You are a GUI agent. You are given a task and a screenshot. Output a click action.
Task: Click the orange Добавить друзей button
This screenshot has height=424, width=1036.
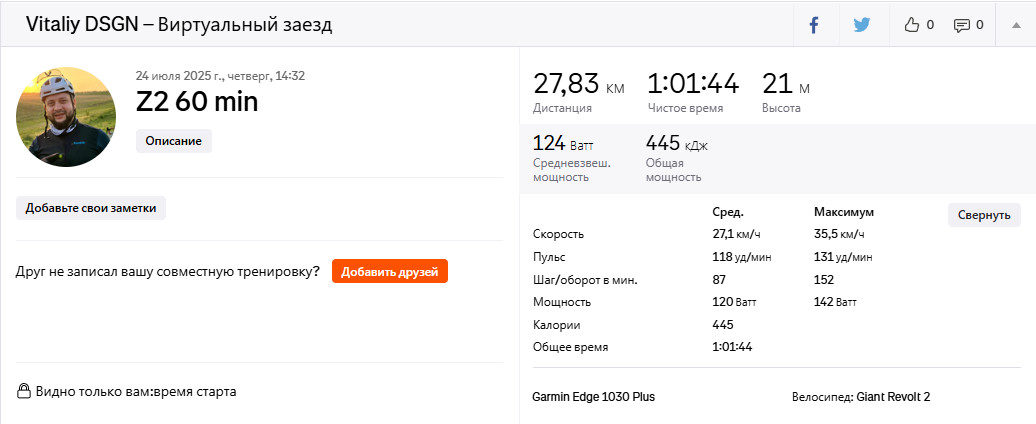[390, 271]
